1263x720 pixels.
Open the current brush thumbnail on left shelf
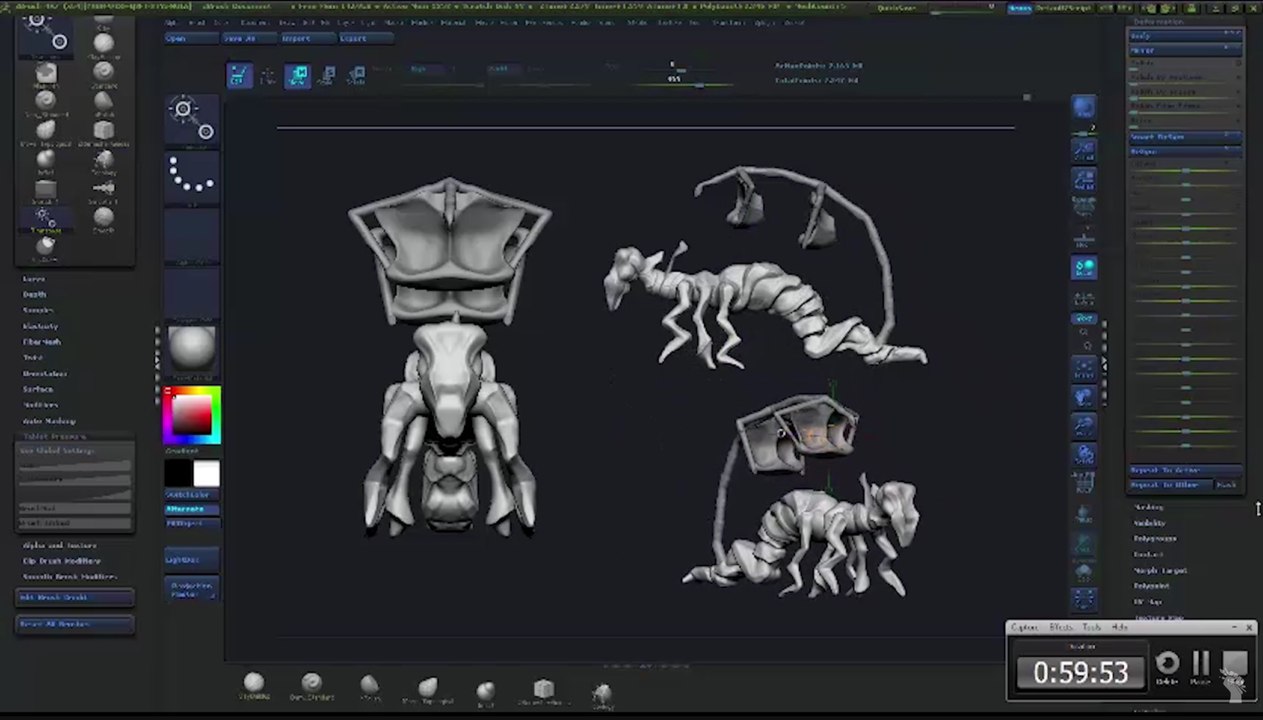(192, 121)
